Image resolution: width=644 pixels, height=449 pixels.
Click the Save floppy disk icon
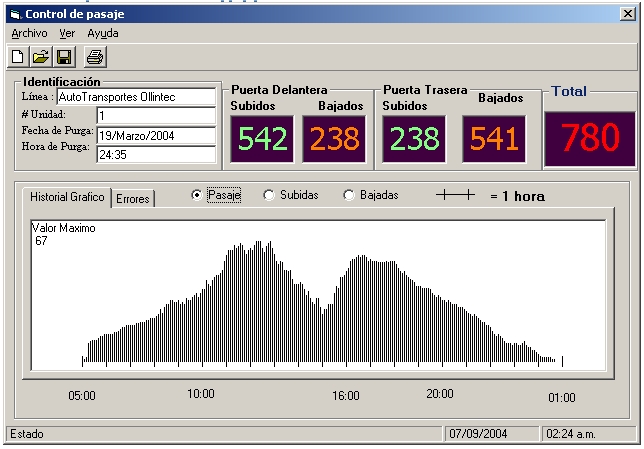64,56
